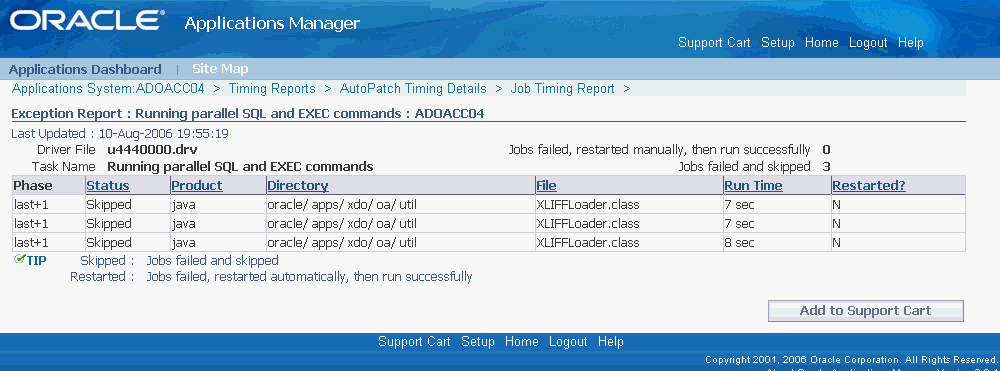Click the Exception Report page heading

click(248, 114)
